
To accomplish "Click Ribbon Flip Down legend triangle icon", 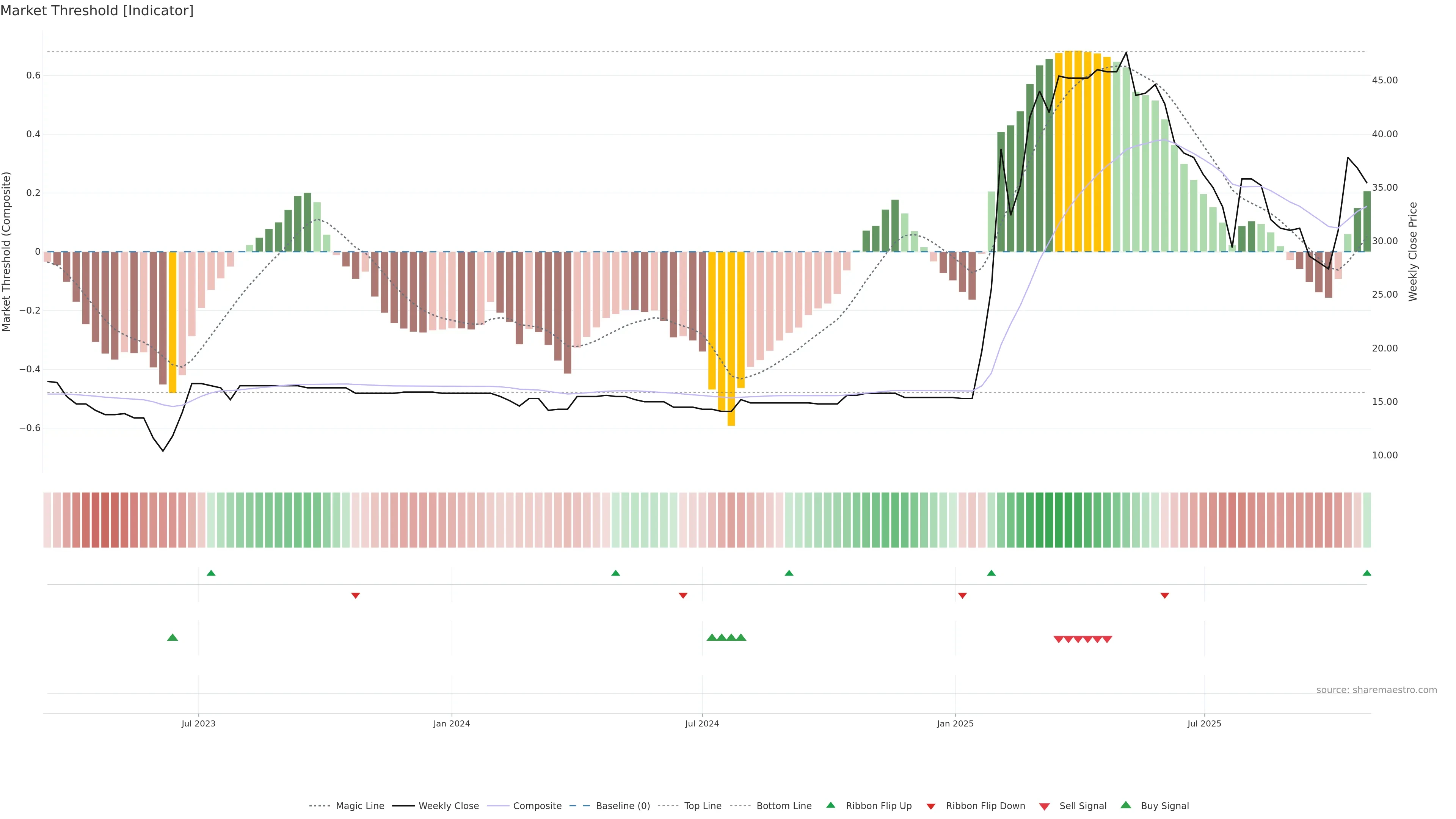I will [931, 806].
